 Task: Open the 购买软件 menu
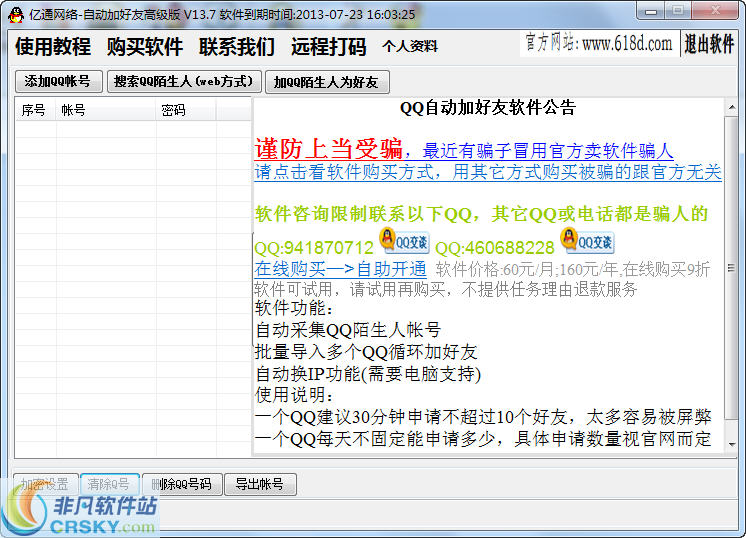click(145, 47)
